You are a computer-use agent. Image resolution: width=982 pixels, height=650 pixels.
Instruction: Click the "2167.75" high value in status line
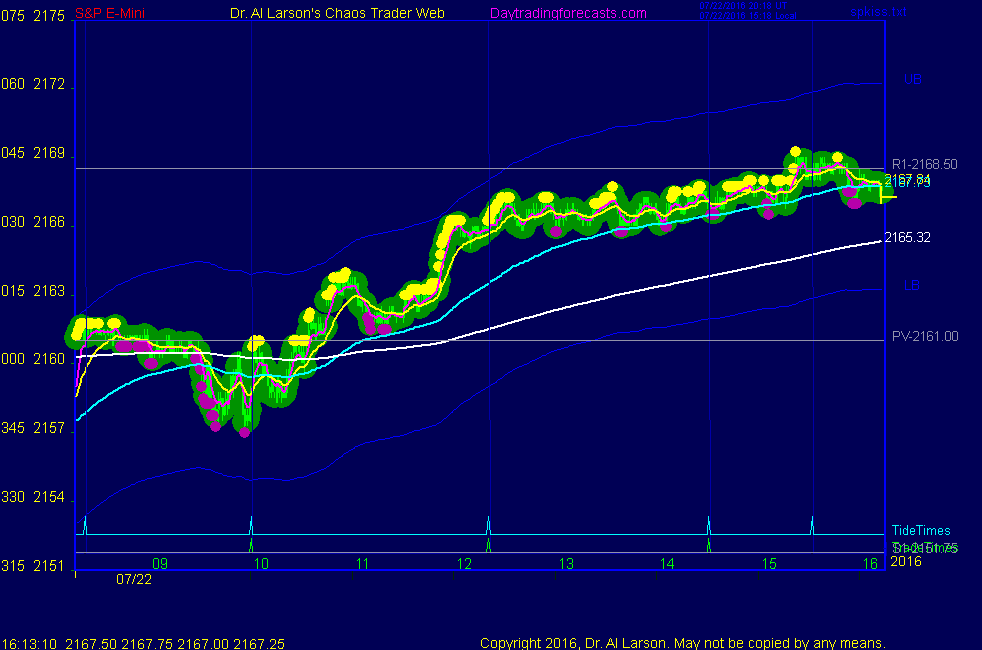point(147,644)
